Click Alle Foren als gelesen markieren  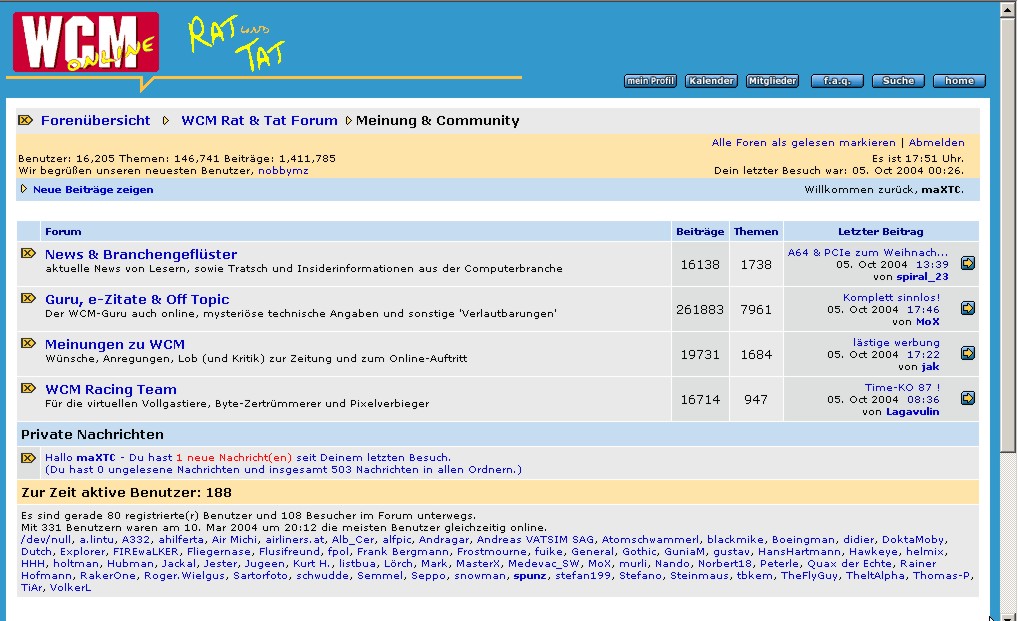point(803,143)
